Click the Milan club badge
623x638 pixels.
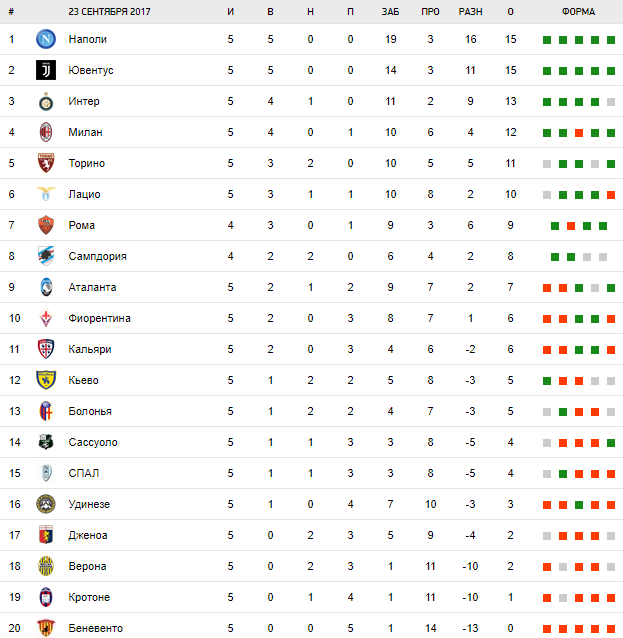(x=45, y=132)
